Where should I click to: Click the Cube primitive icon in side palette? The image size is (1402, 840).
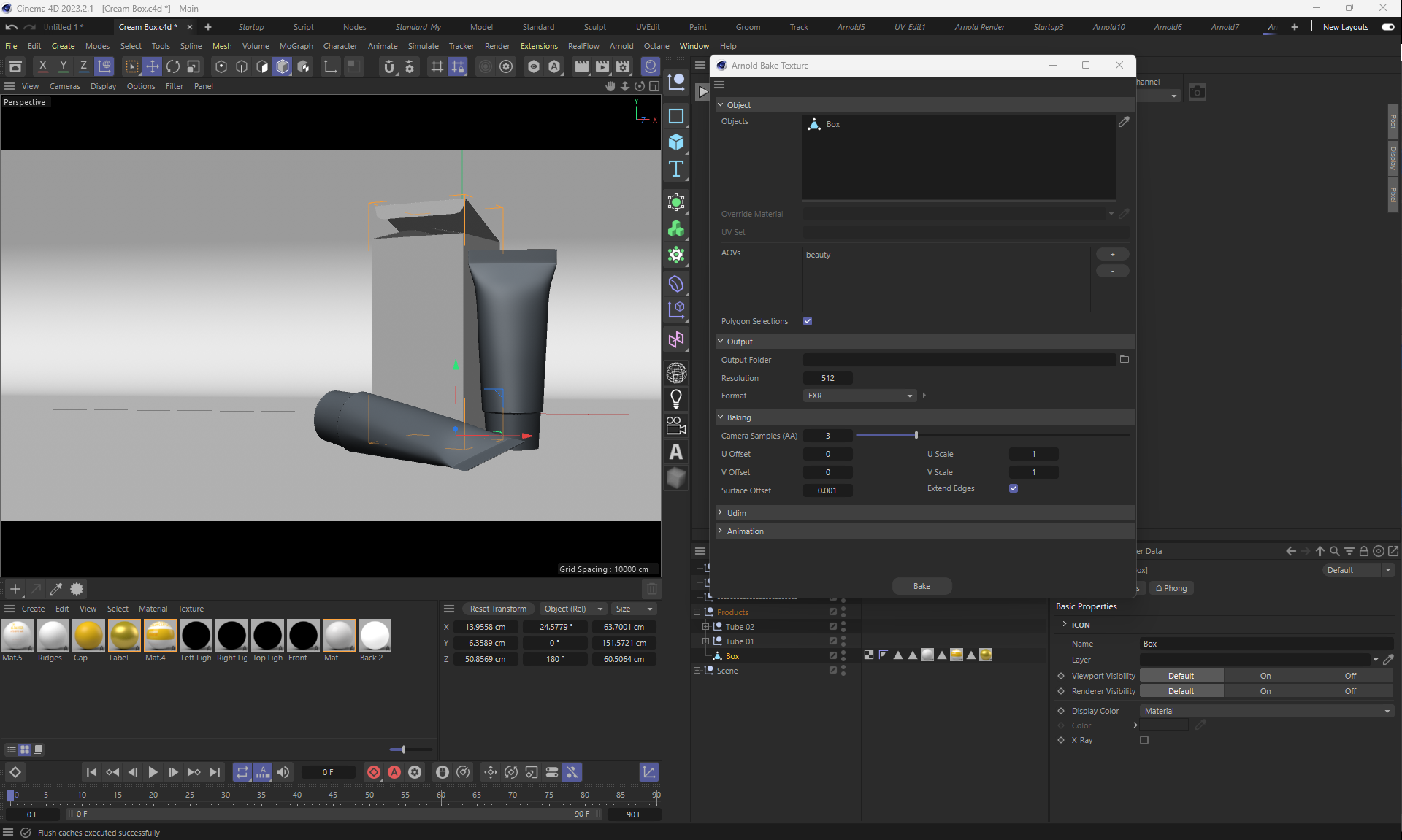676,142
